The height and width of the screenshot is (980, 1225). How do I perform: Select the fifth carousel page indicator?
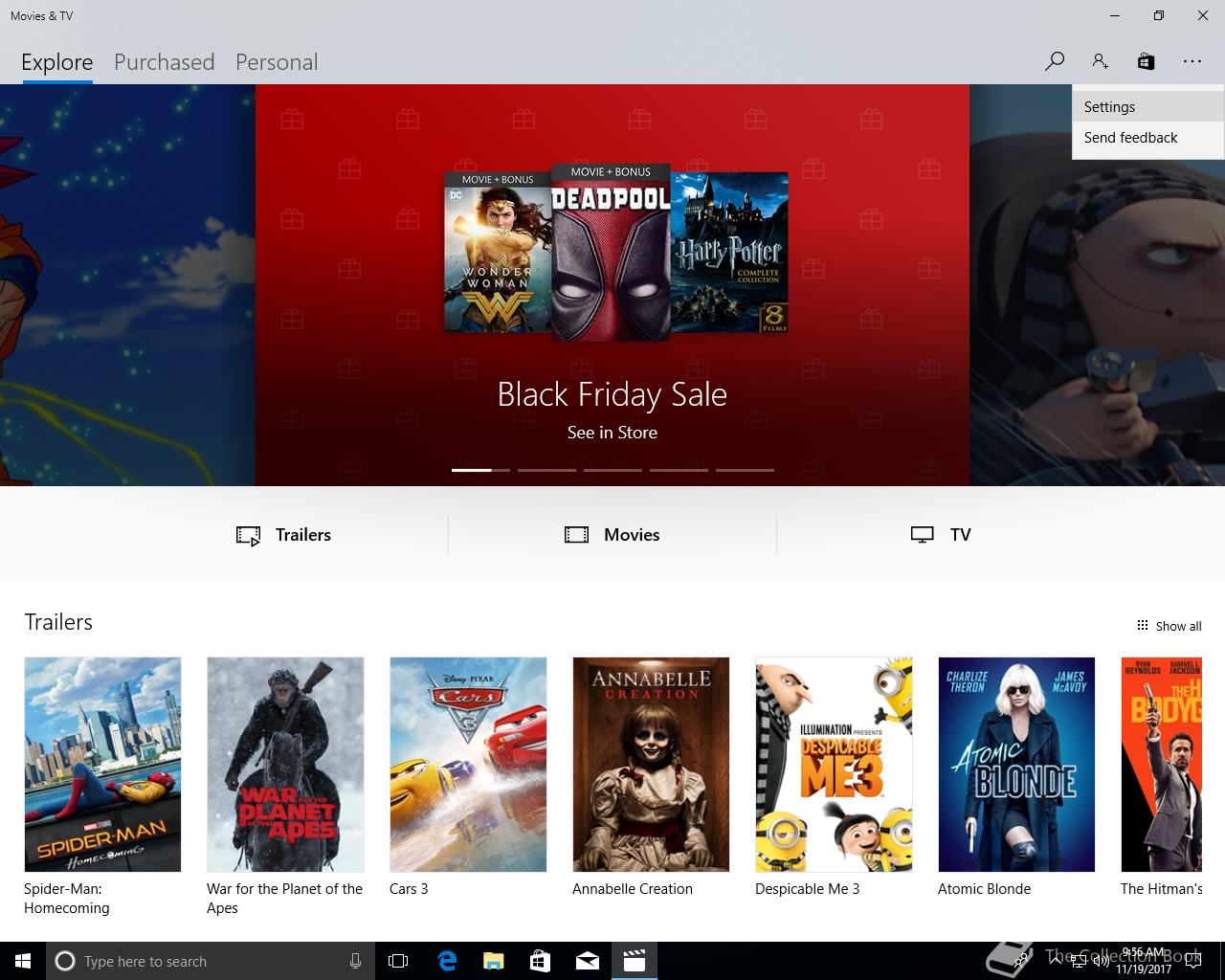pos(745,470)
